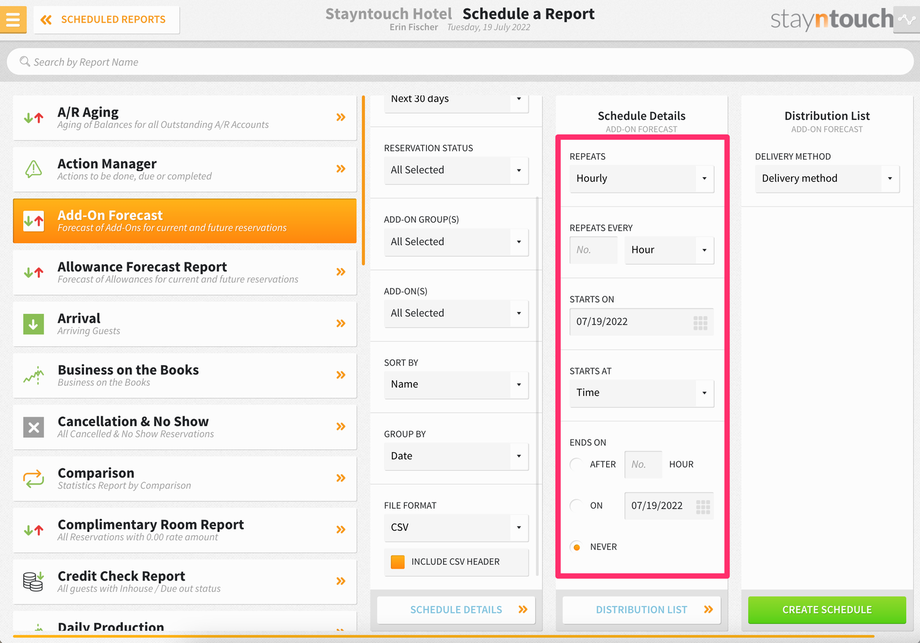Open Comparison via its chevron arrow
Screen dimensions: 920x643
coord(341,479)
